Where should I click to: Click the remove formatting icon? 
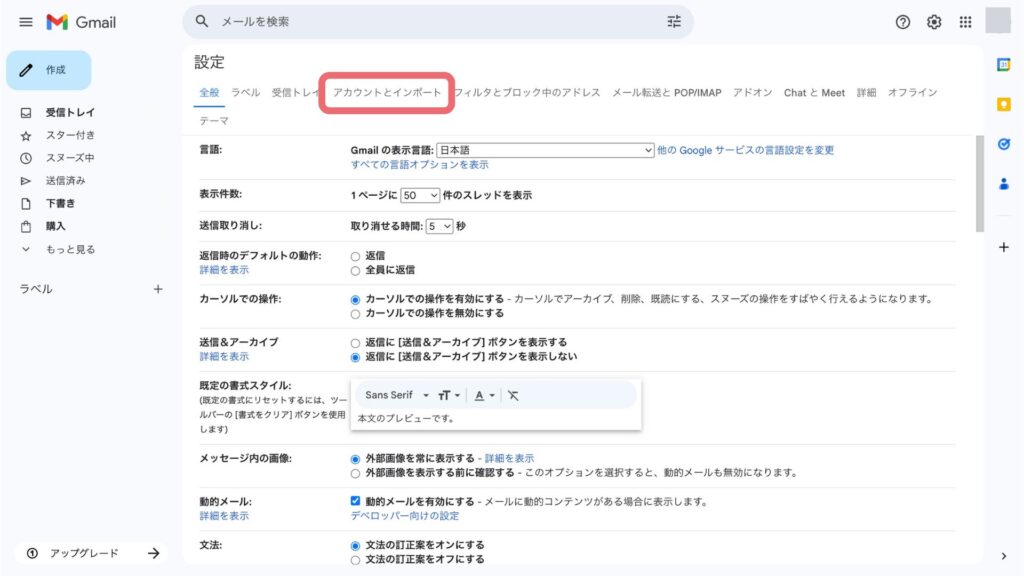513,395
